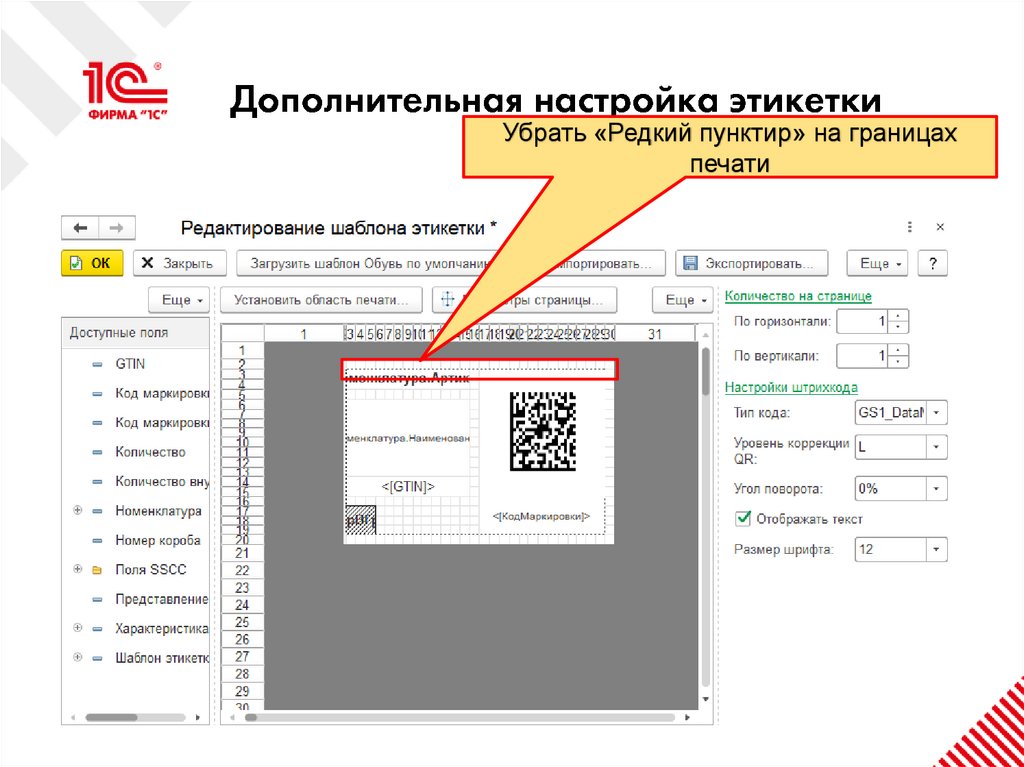Image resolution: width=1024 pixels, height=767 pixels.
Task: Open the Тип кода dropdown
Action: (936, 413)
